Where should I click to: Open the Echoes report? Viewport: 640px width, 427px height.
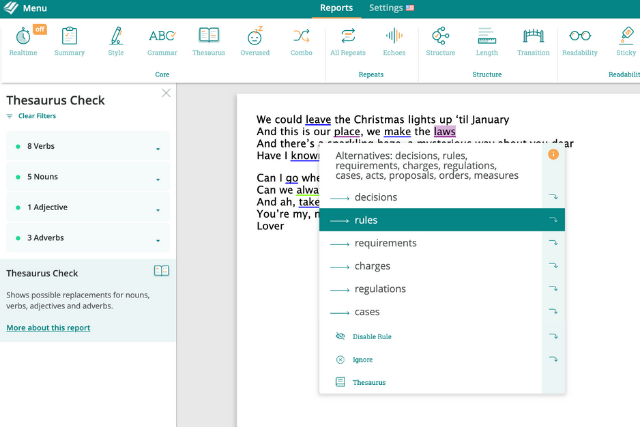pyautogui.click(x=394, y=41)
